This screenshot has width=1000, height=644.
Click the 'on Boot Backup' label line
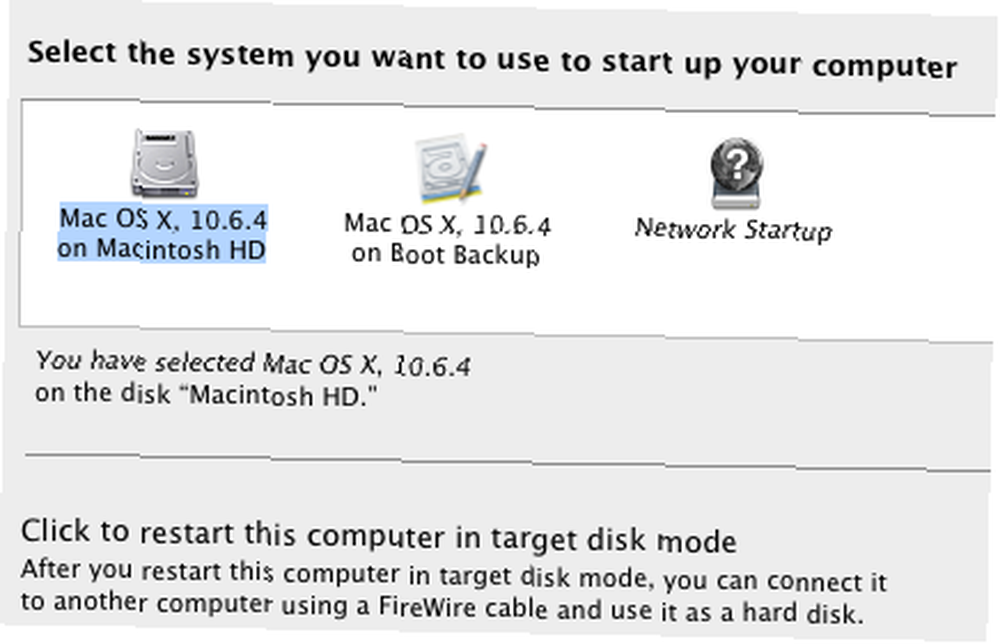446,254
